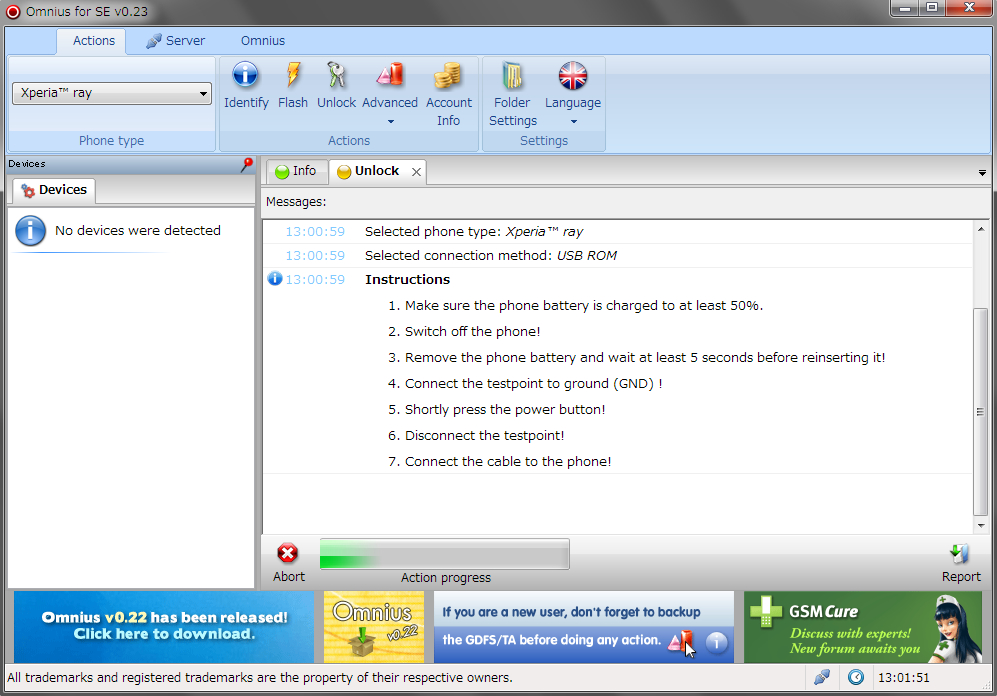Viewport: 997px width, 696px height.
Task: Click the 13:01:51 time in status bar
Action: [x=904, y=678]
